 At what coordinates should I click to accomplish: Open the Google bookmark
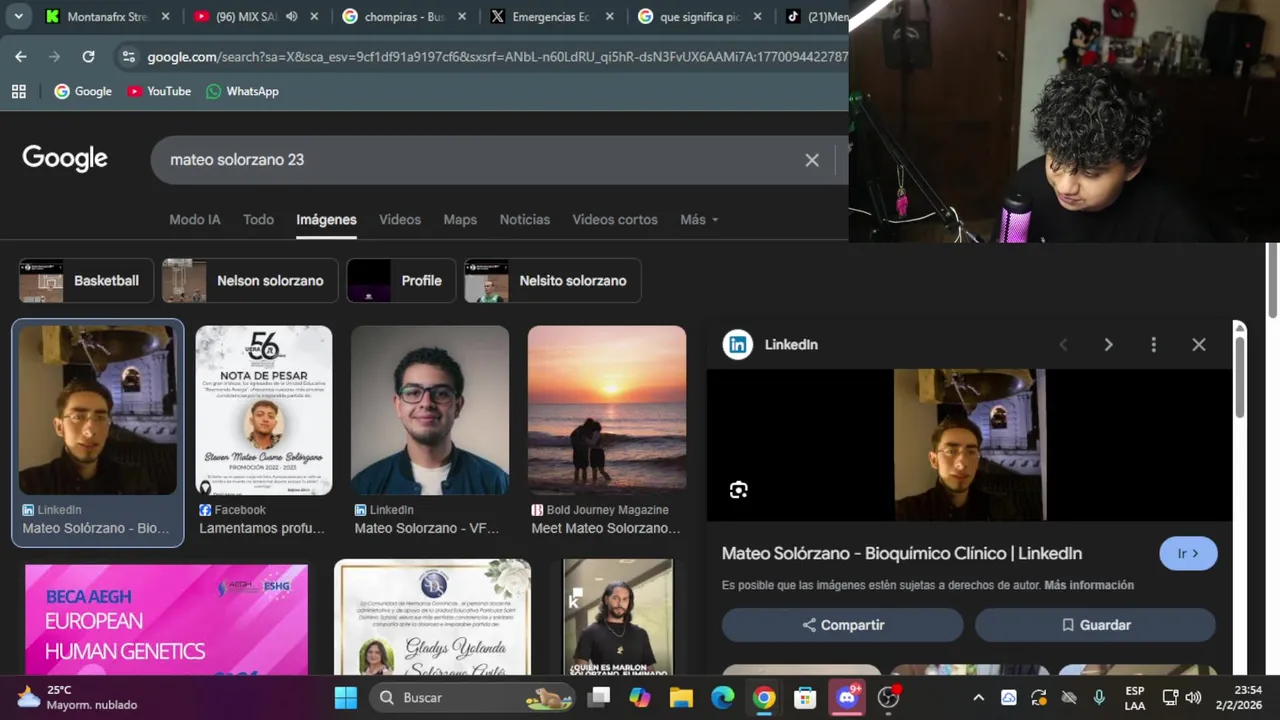point(83,91)
